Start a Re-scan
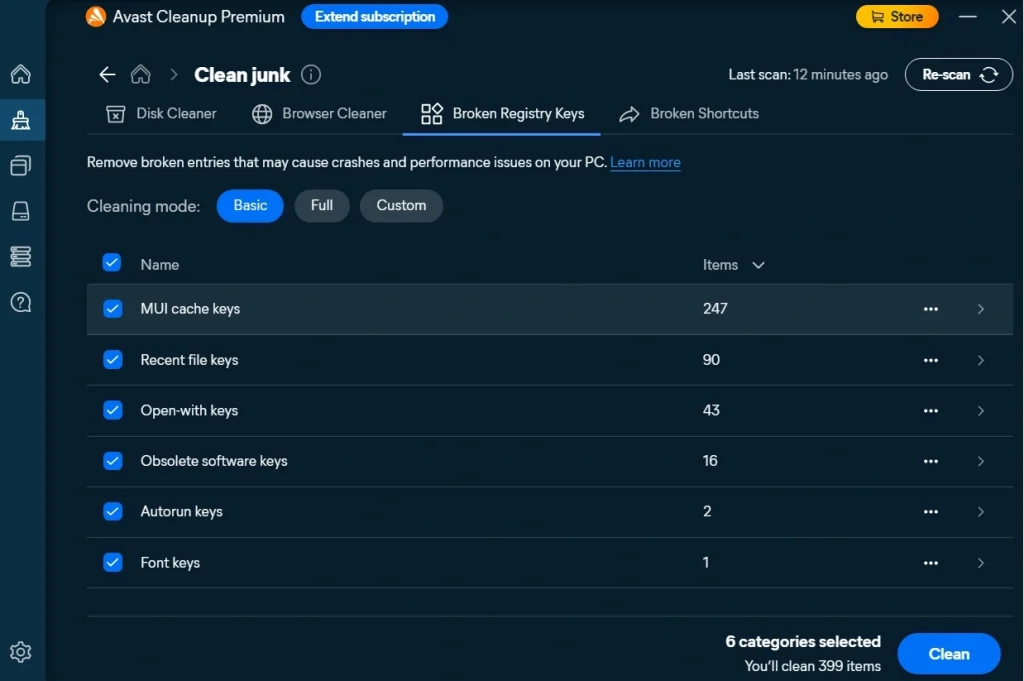The image size is (1024, 681). pos(958,74)
